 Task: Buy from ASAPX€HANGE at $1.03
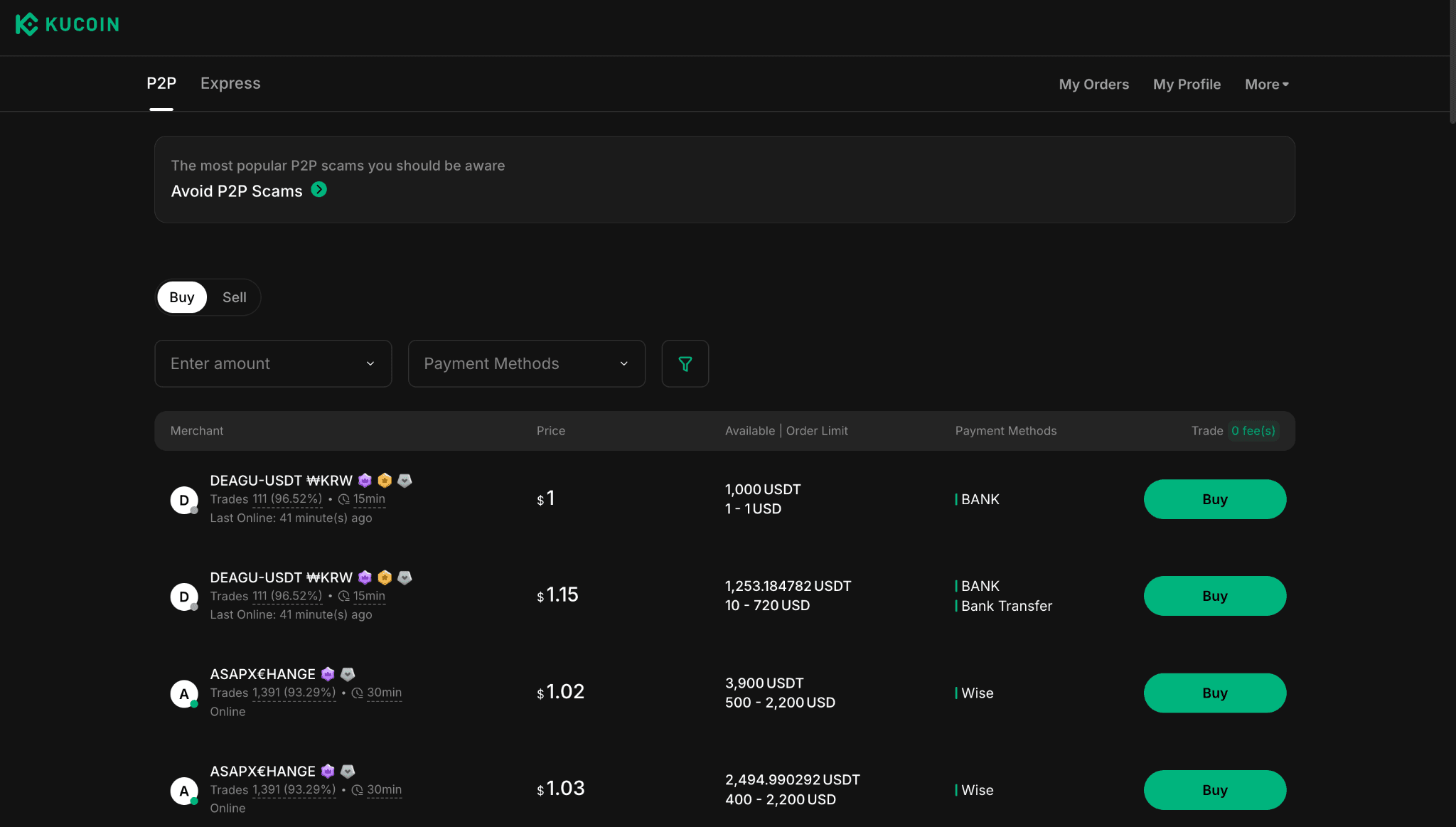point(1214,790)
